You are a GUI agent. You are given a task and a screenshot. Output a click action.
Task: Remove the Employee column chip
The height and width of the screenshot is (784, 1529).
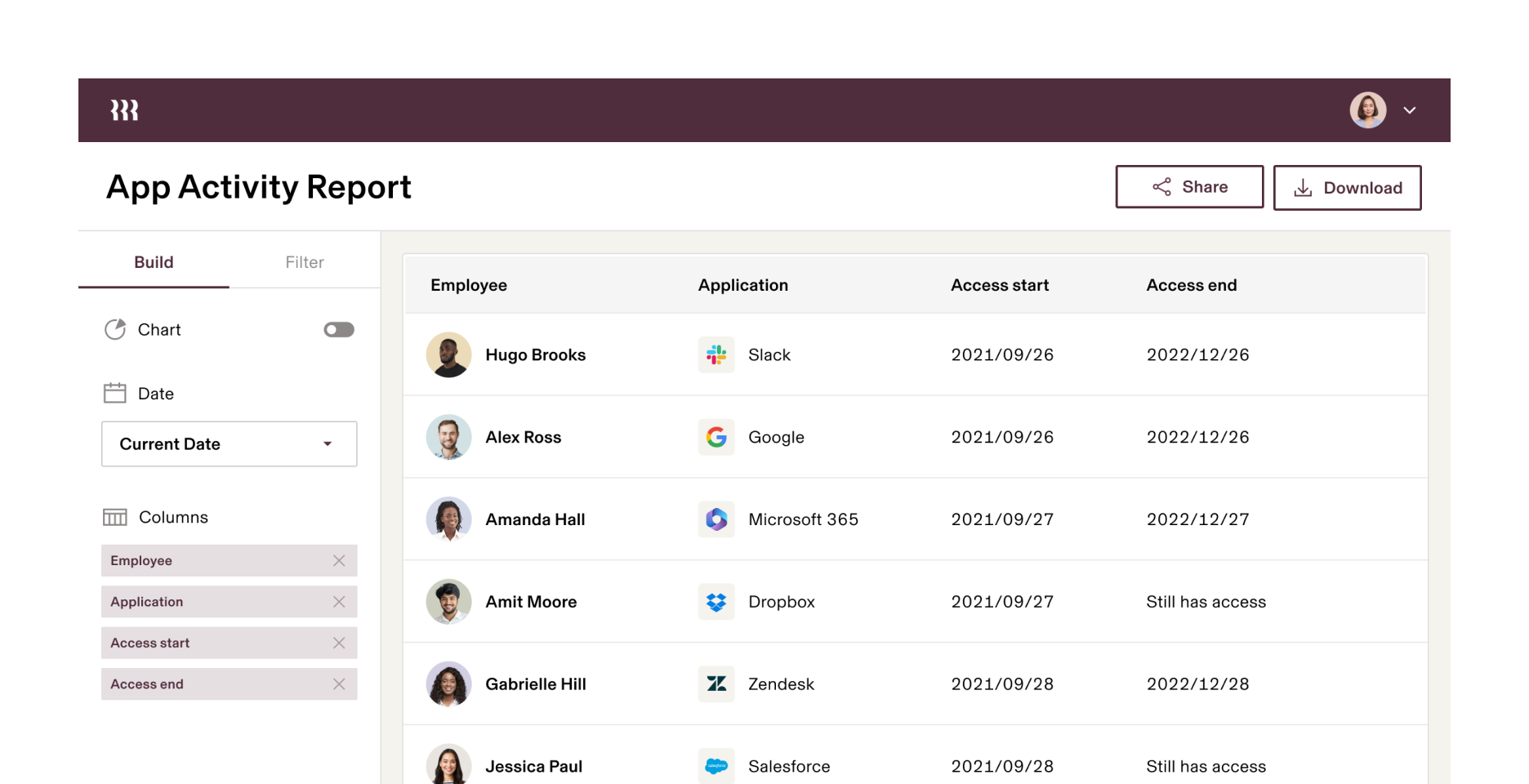coord(339,560)
